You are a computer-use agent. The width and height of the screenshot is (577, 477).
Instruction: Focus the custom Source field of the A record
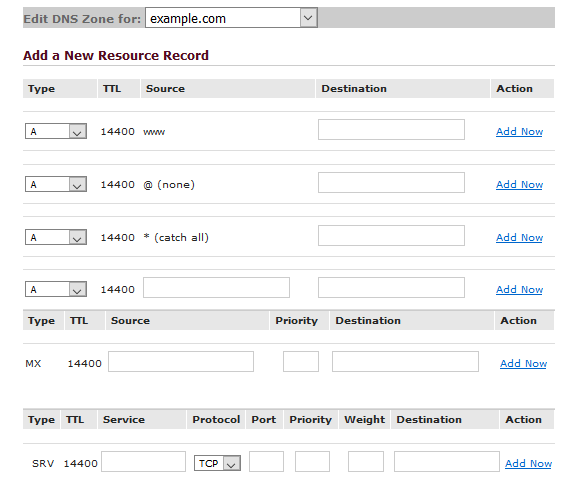click(216, 287)
